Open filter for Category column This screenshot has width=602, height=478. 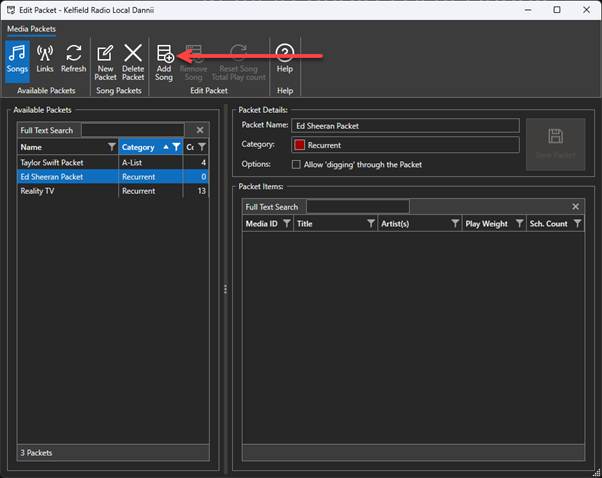pyautogui.click(x=176, y=147)
